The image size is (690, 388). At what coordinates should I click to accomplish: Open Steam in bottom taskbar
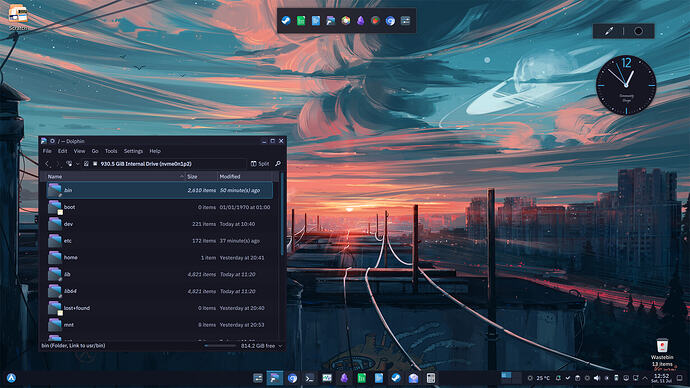396,378
